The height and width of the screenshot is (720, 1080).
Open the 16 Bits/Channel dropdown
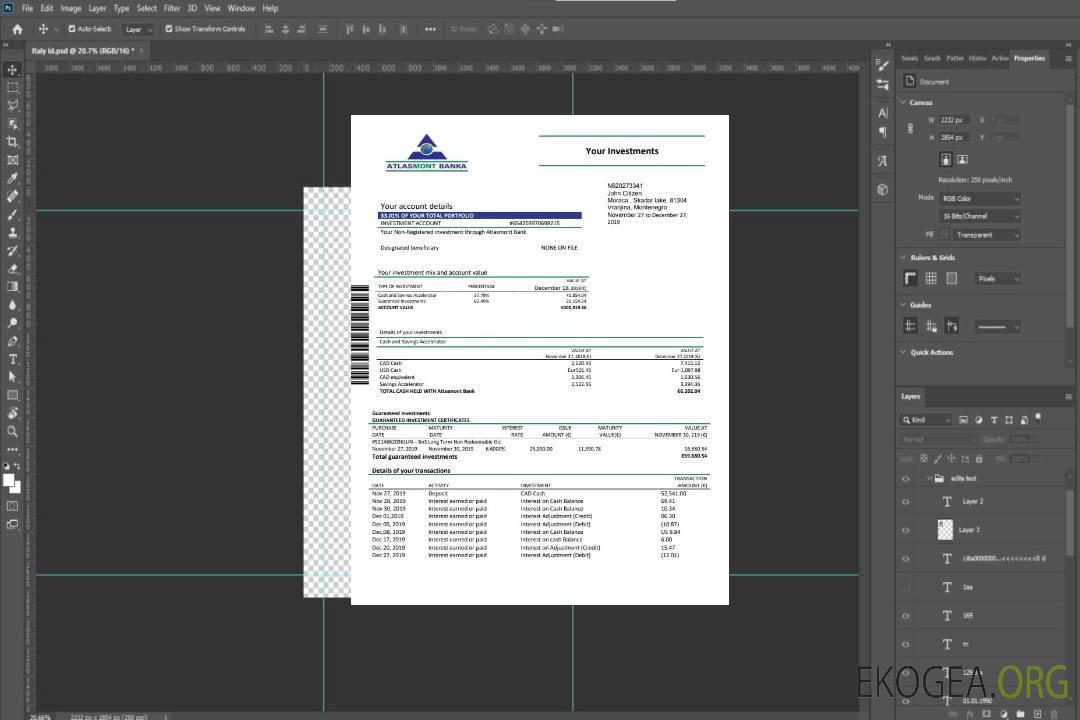[x=979, y=216]
